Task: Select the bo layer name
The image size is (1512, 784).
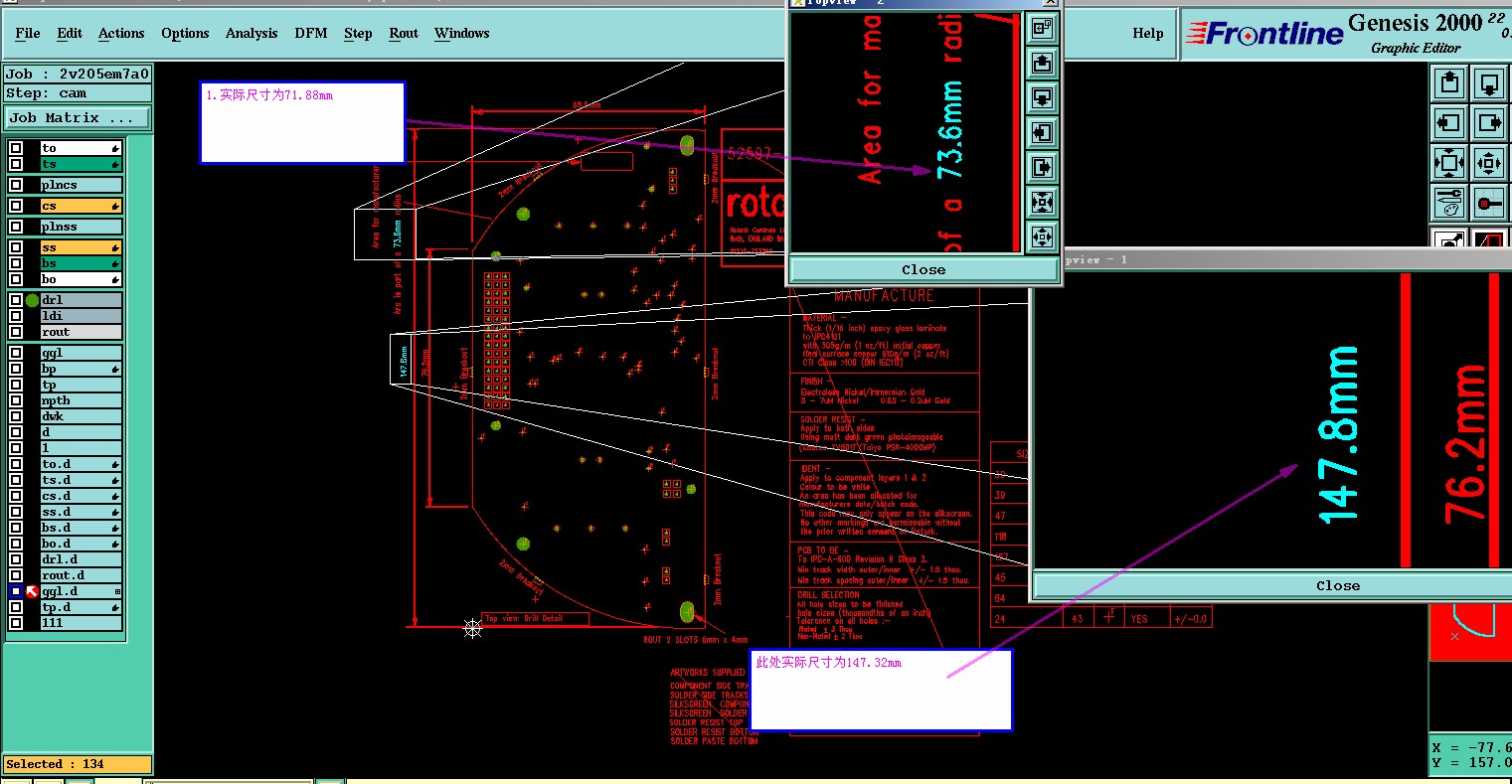Action: 81,279
